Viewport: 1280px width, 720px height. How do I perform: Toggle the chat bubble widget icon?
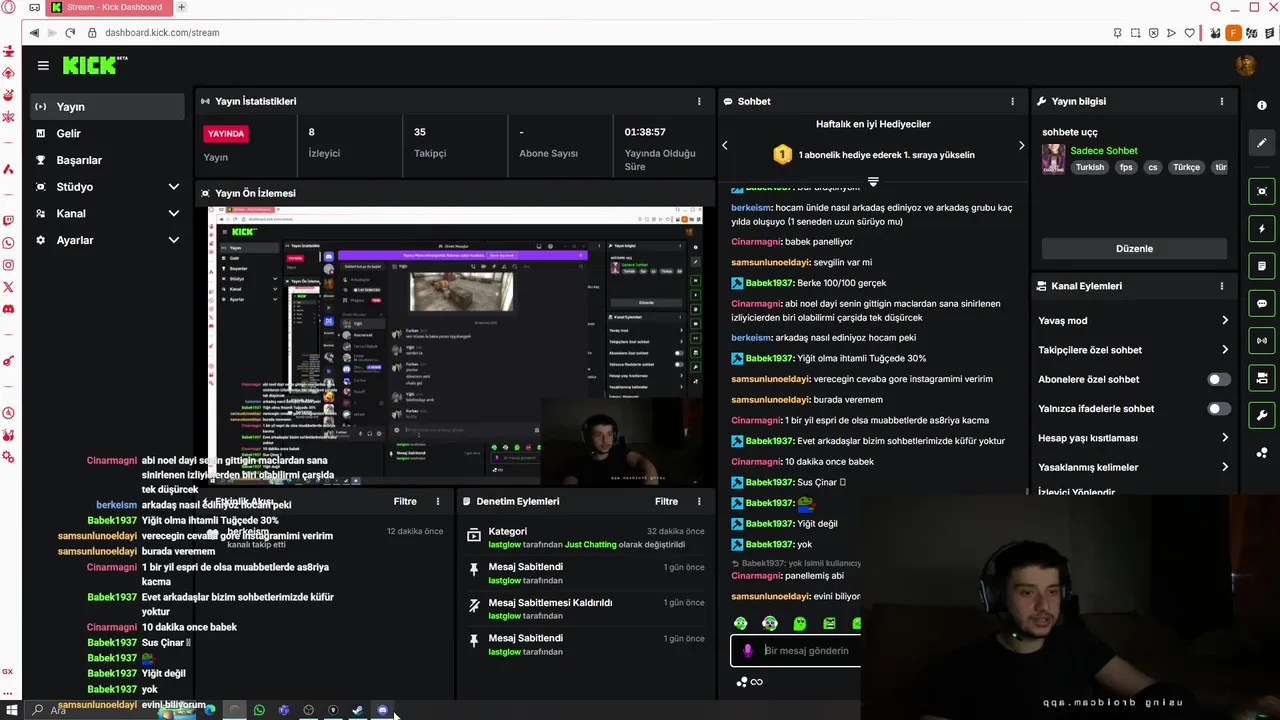(x=1262, y=303)
